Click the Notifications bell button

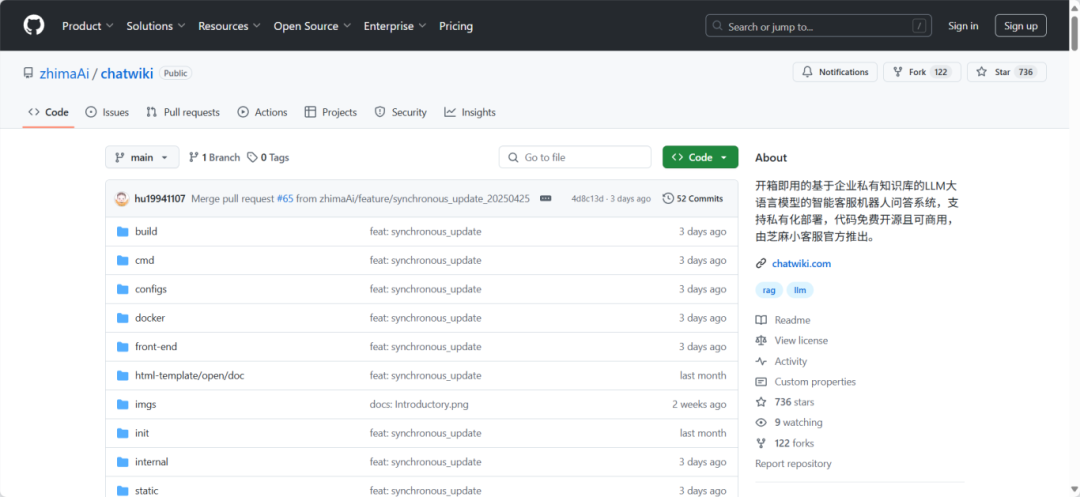(835, 72)
